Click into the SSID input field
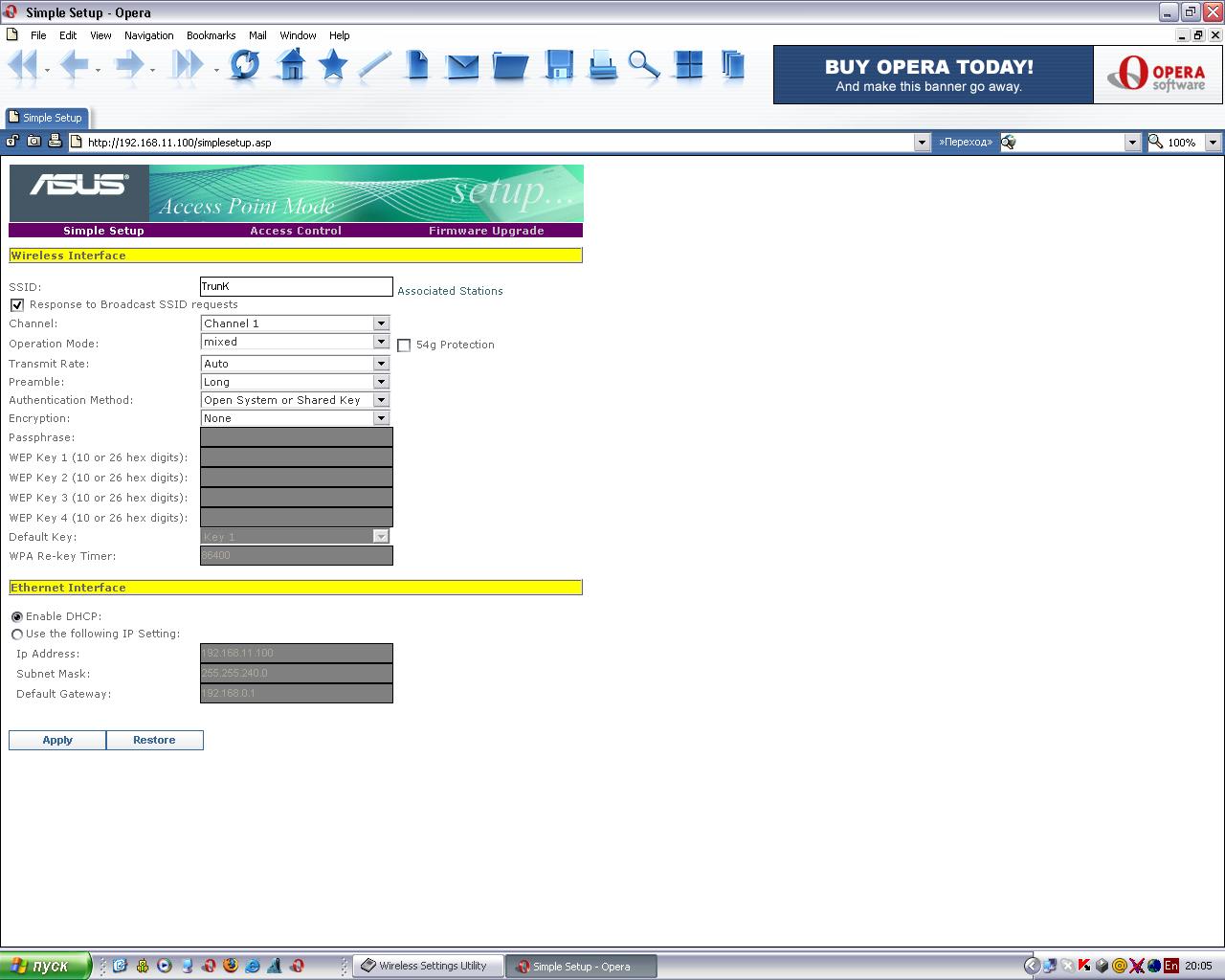The width and height of the screenshot is (1225, 980). 297,286
